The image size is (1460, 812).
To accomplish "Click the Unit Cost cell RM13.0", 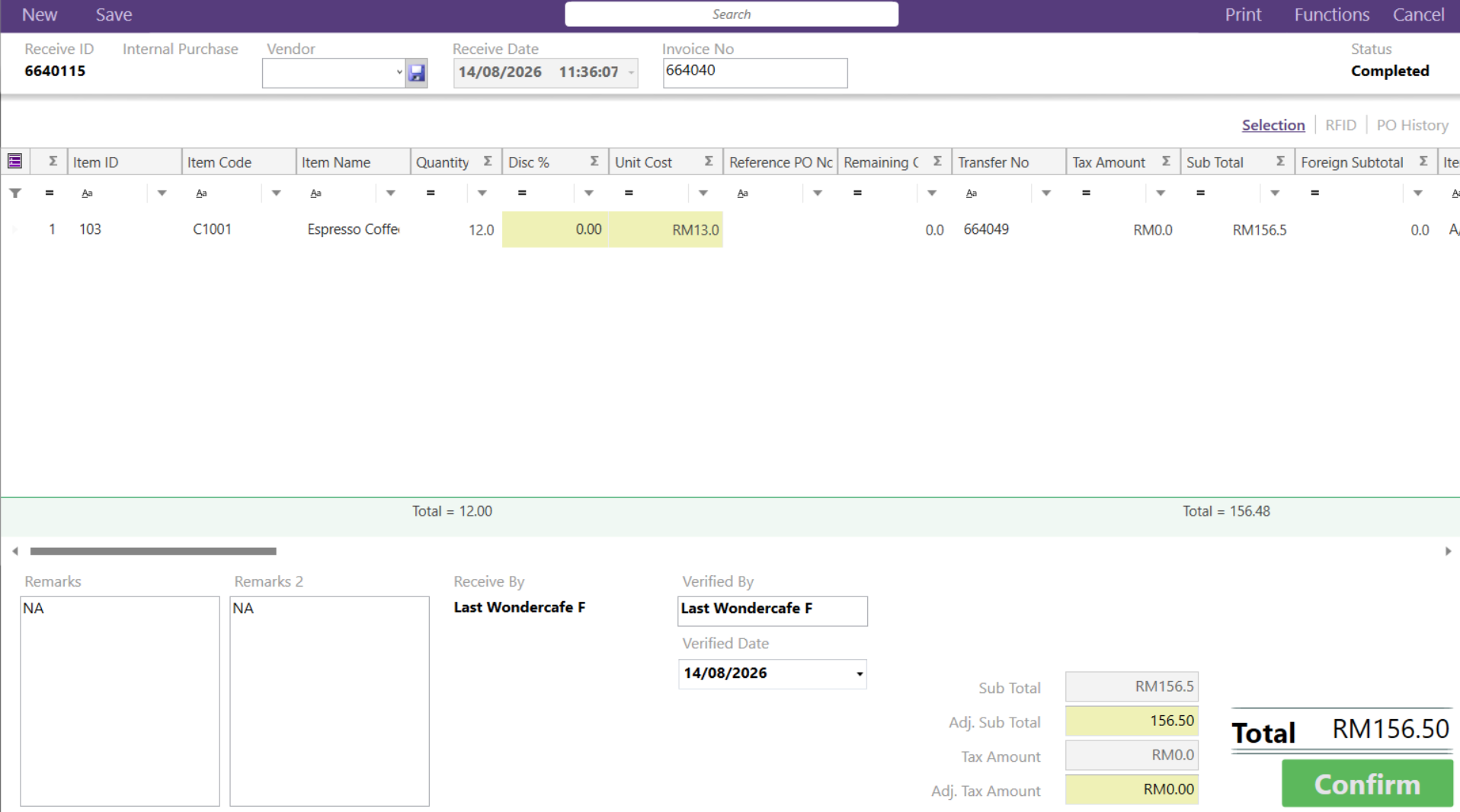I will coord(666,229).
